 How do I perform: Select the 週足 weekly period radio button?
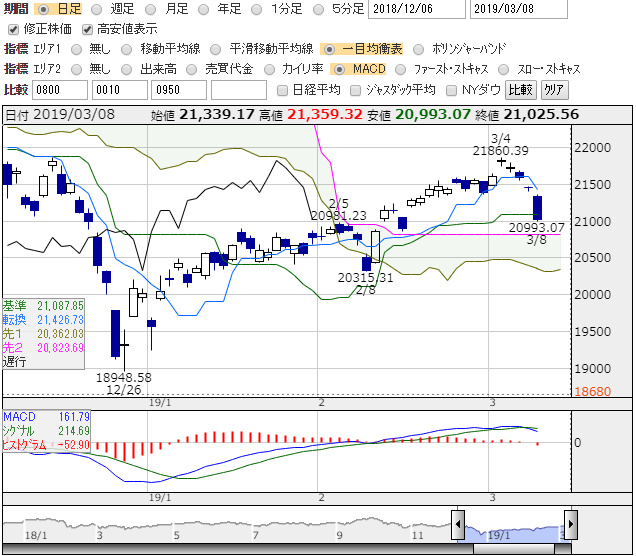point(96,9)
